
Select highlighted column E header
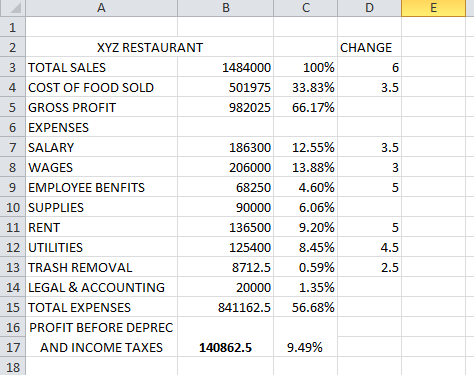(x=433, y=8)
